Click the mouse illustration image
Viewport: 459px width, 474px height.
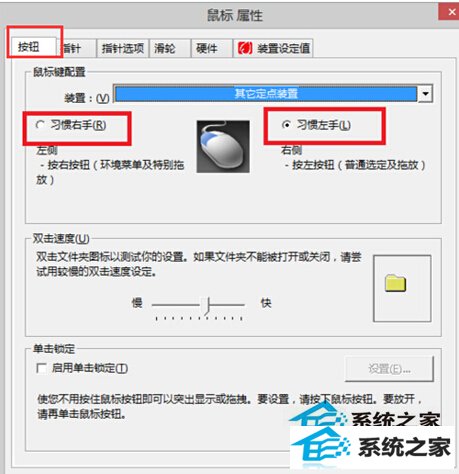(223, 147)
